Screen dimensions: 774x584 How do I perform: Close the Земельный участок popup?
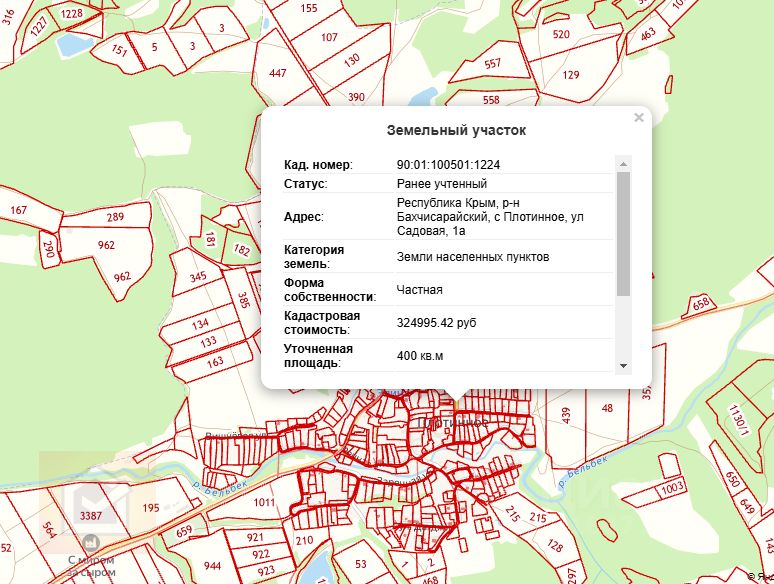coord(639,117)
